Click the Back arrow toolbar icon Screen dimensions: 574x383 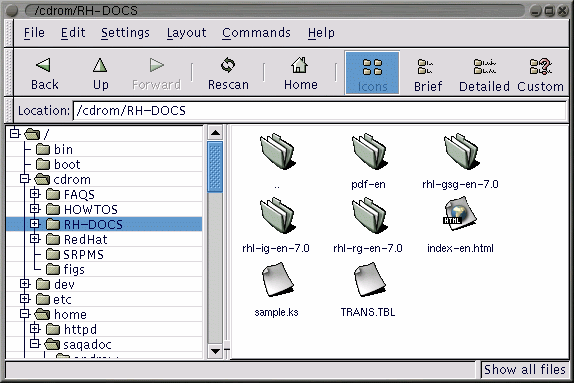pos(44,65)
